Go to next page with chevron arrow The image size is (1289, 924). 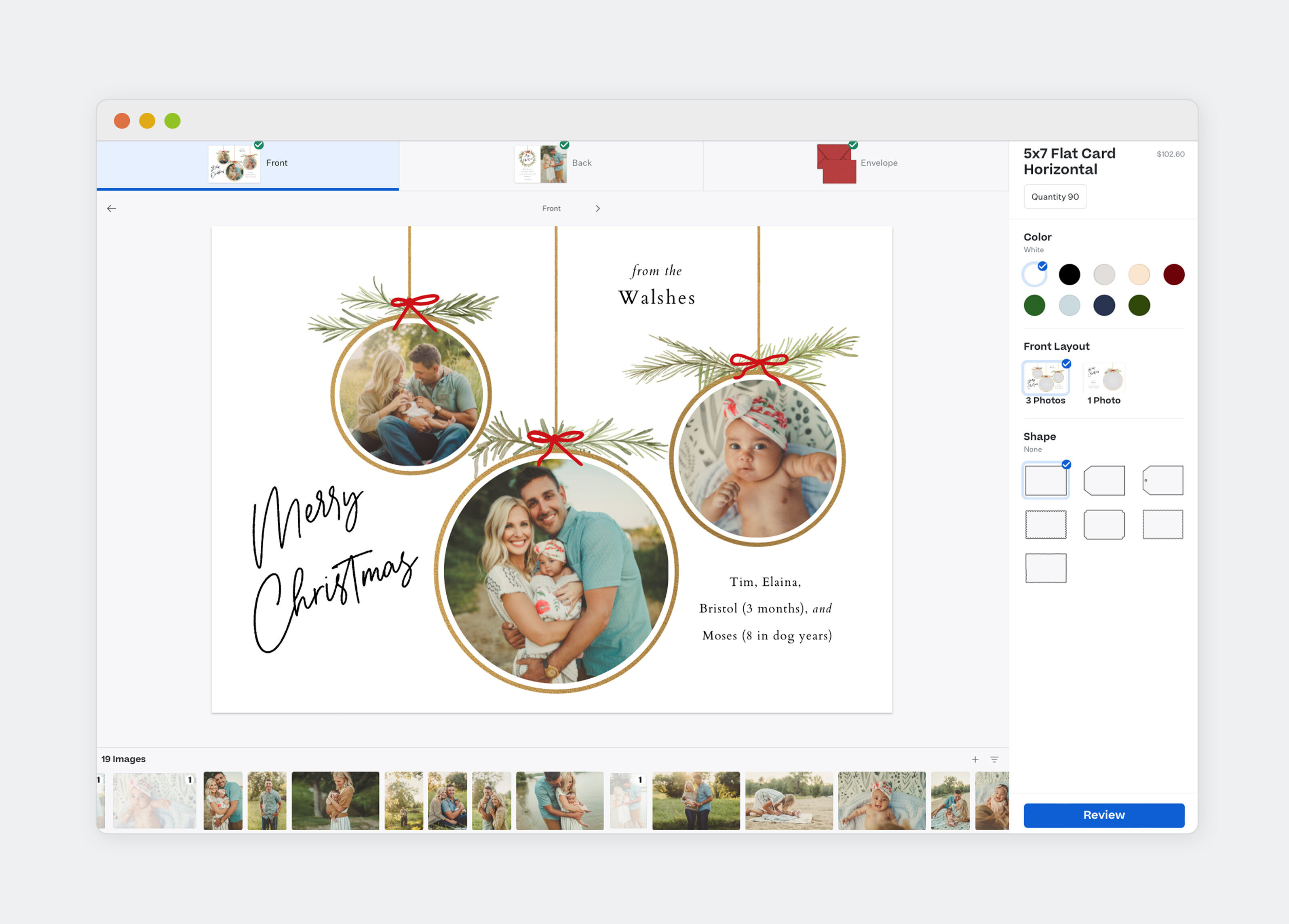(597, 209)
